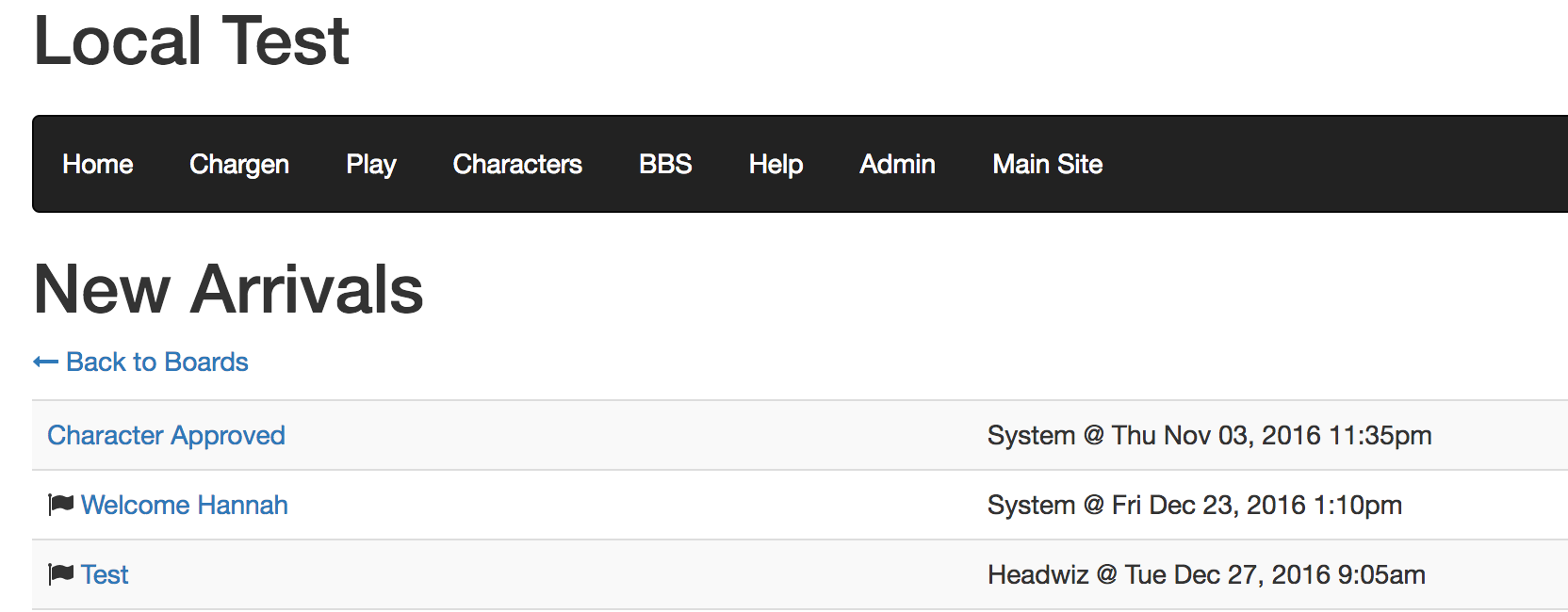This screenshot has width=1568, height=612.
Task: Click the Headwiz Dec 27 2016 timestamp
Action: coord(1206,574)
